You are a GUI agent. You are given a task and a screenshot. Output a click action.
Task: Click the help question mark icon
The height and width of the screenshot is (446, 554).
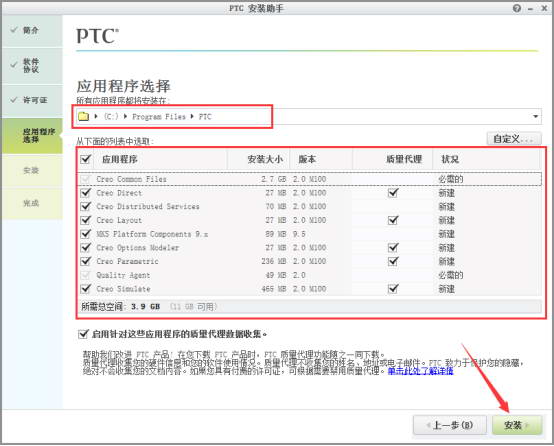(x=517, y=8)
